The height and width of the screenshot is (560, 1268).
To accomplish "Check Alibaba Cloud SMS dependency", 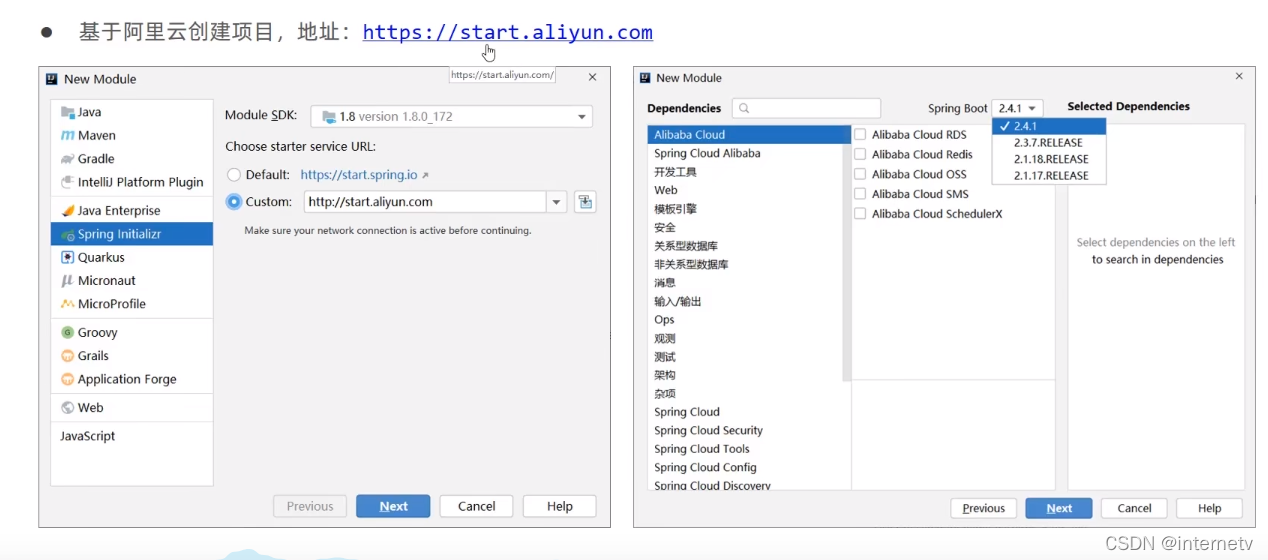I will point(860,194).
